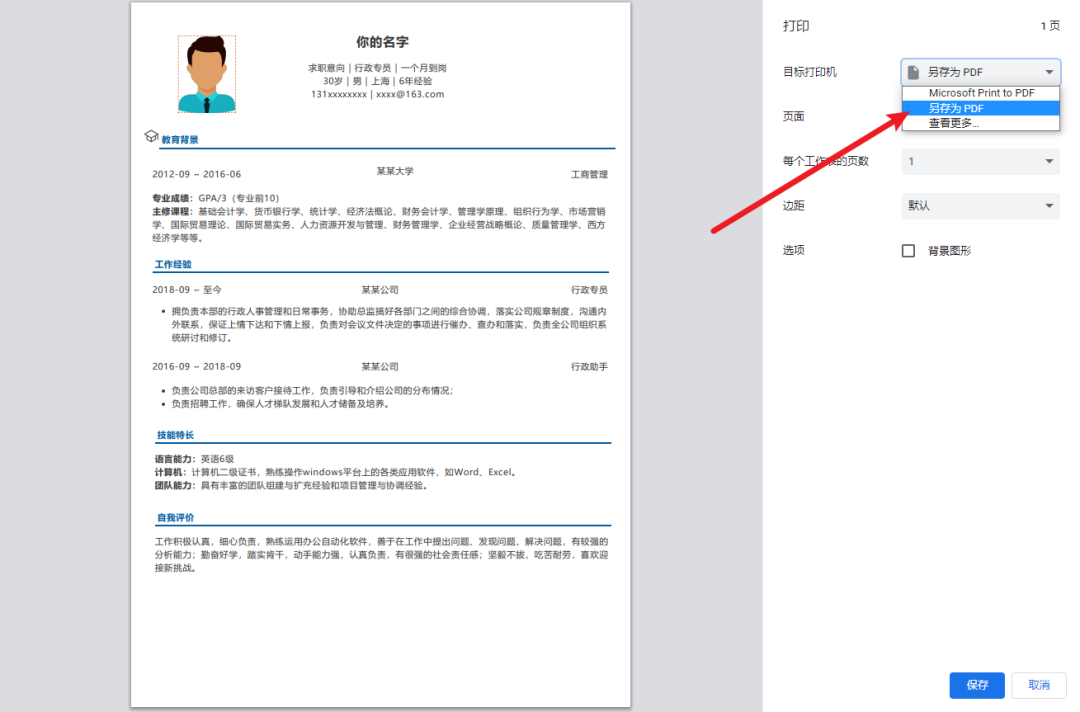Click the 某某大学 school name

394,171
